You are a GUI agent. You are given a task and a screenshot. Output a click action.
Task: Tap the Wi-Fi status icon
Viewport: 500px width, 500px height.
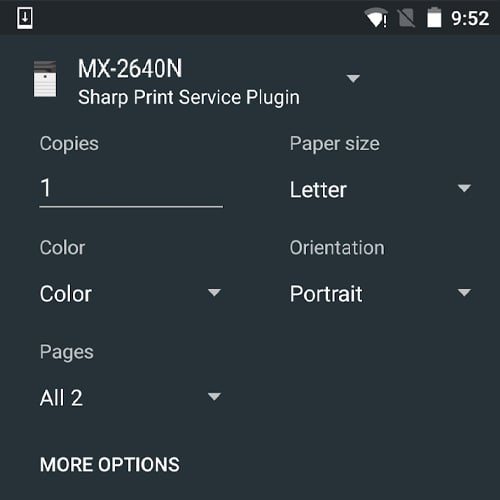[x=377, y=18]
